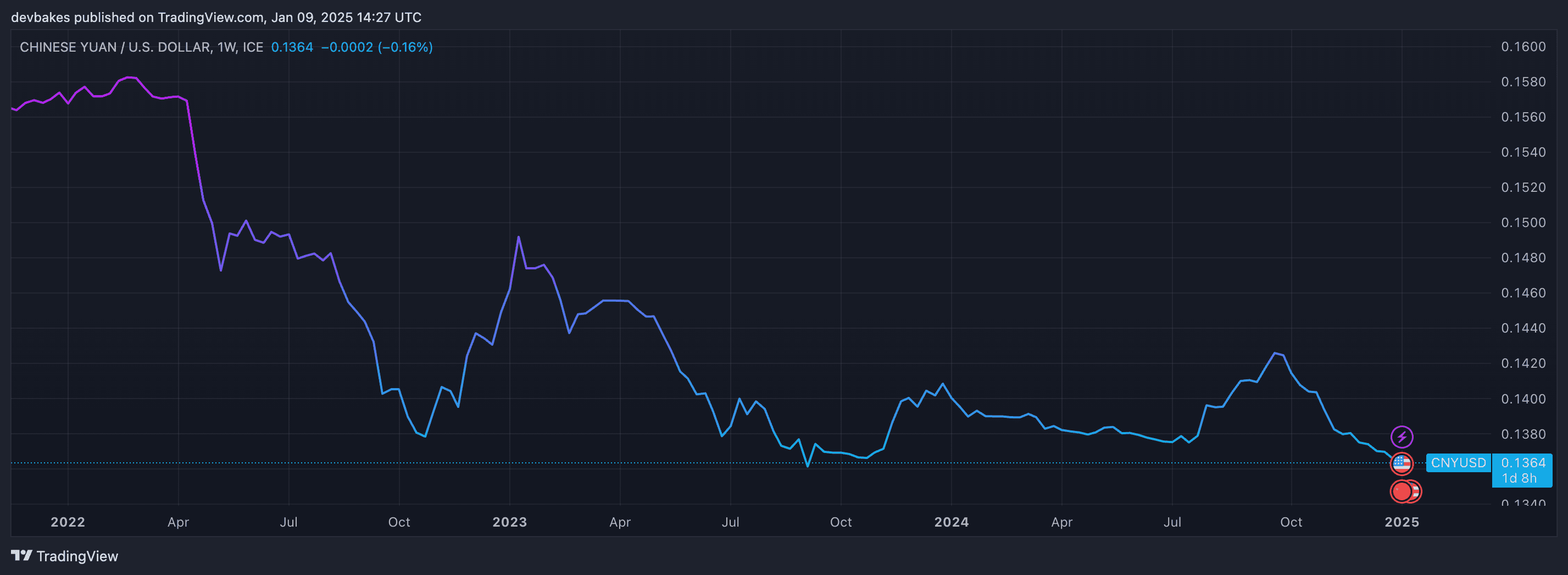Click the TradingView logo at bottom left

tap(64, 556)
